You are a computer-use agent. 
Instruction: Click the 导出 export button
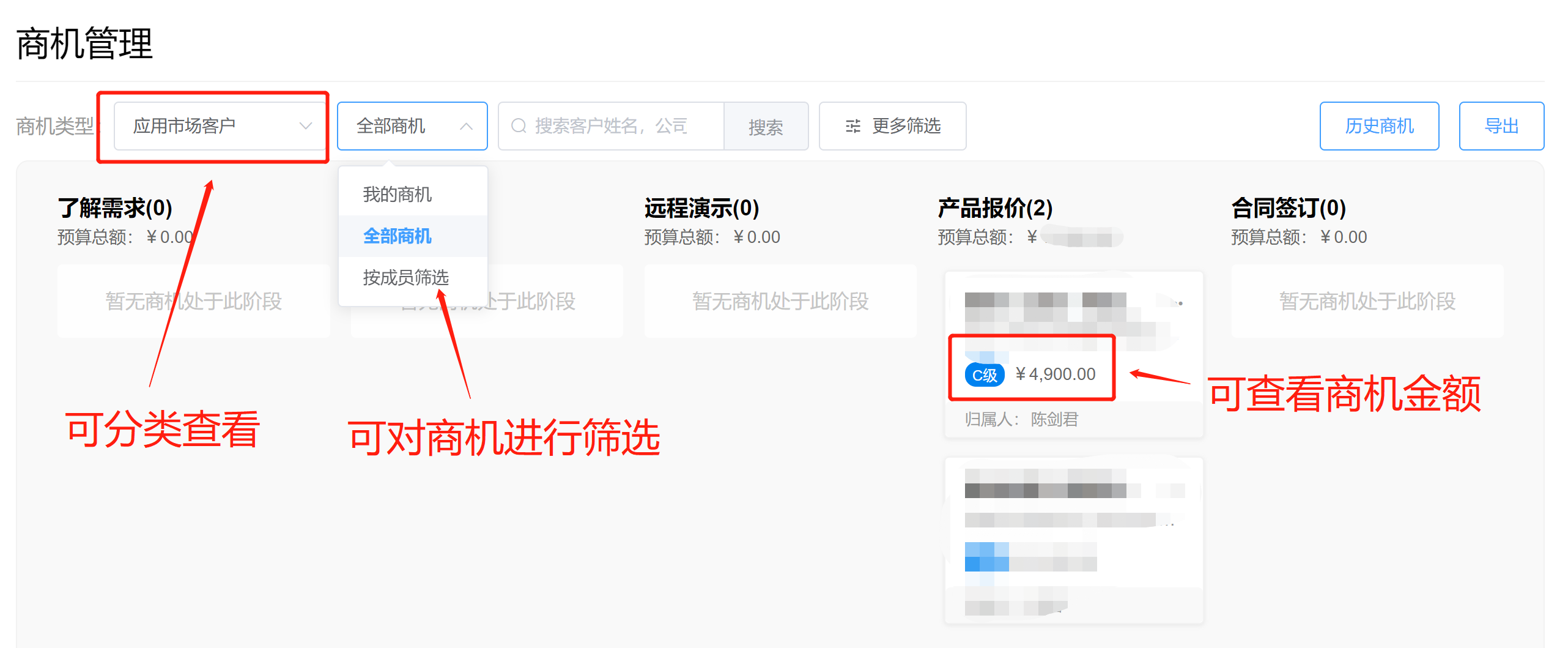[x=1501, y=126]
